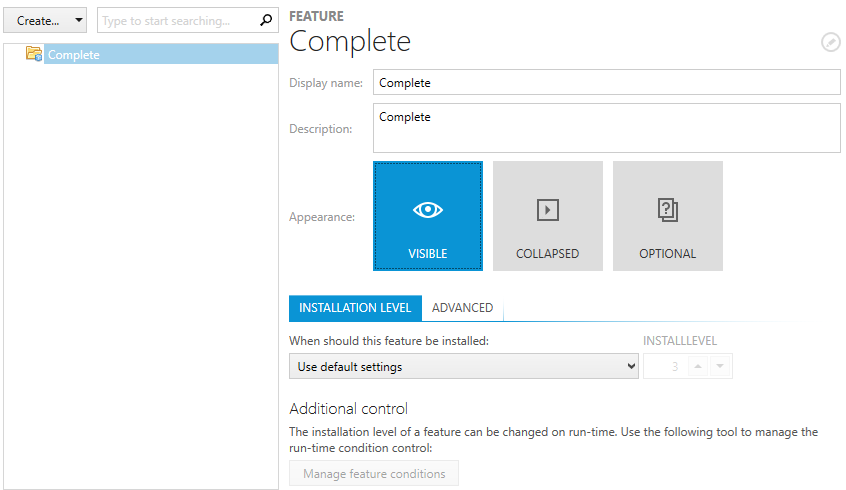
Task: Click into the Description text box
Action: point(606,128)
